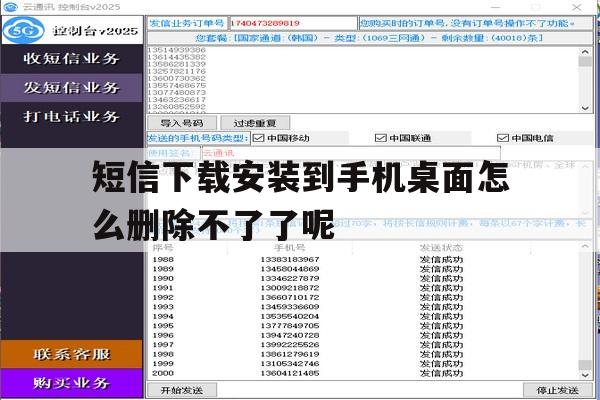Select row number 1999
The width and height of the screenshot is (600, 400).
pos(163,364)
